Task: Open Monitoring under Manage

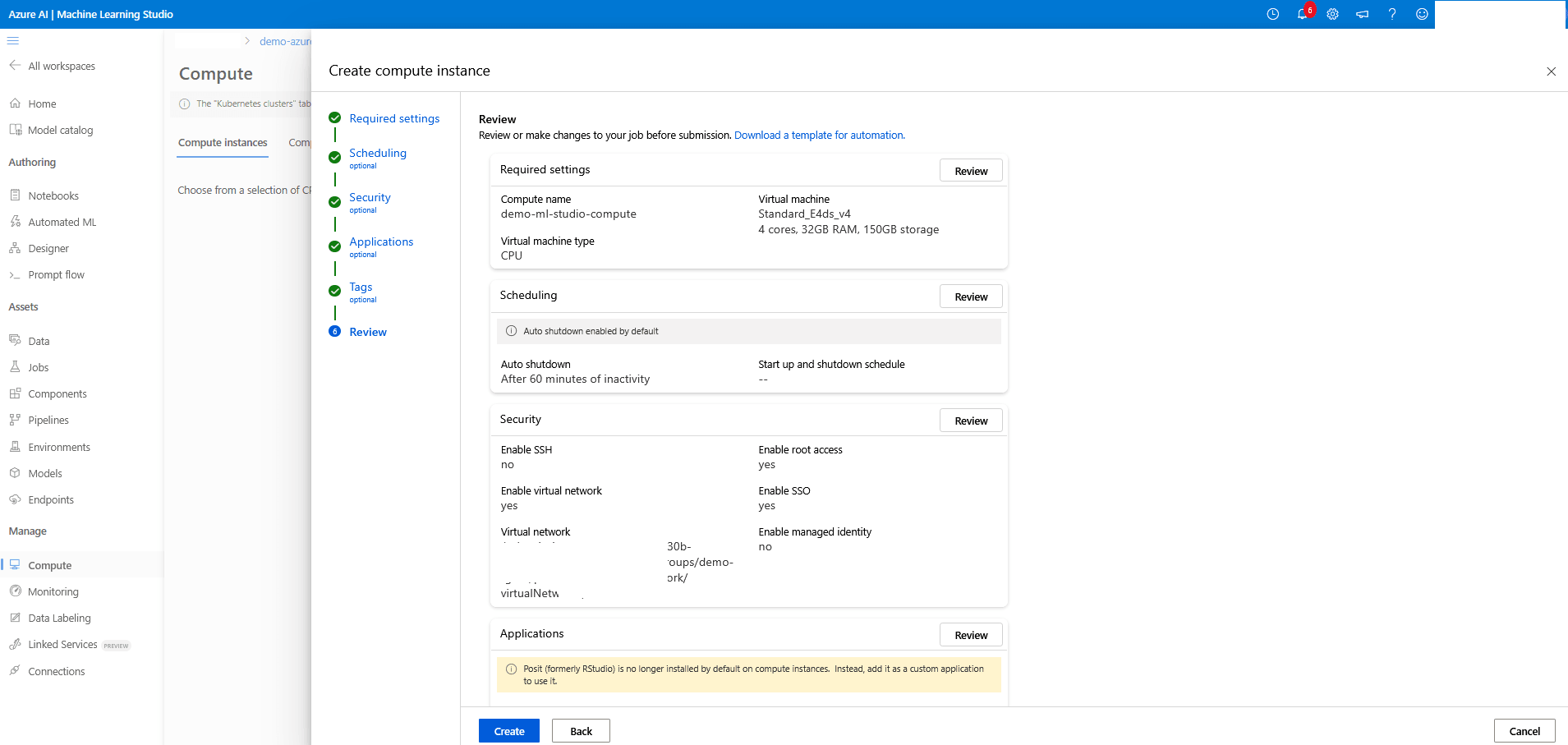Action: 53,591
